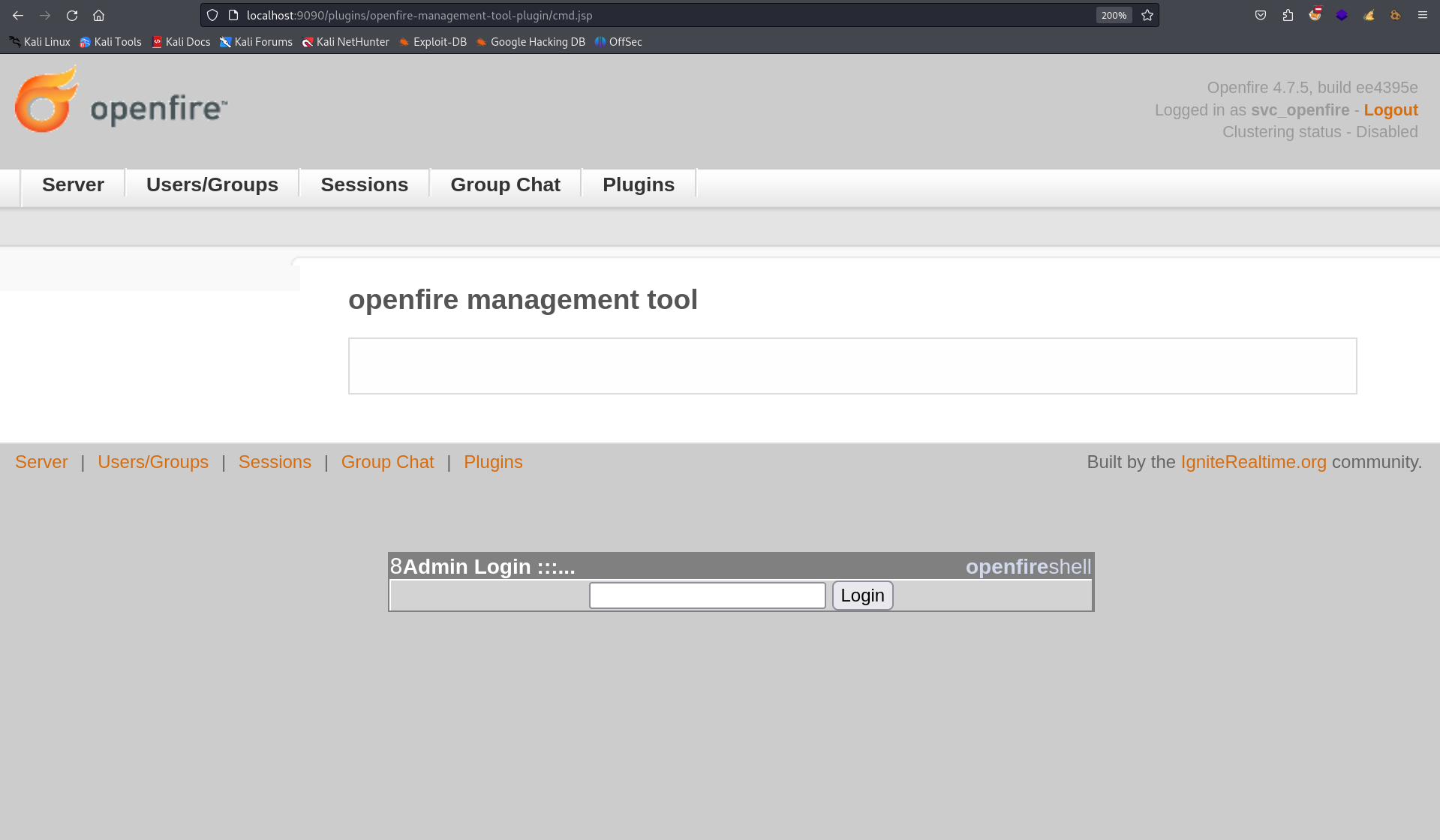1440x840 pixels.
Task: Open the Kali Tools bookmark
Action: pos(110,42)
